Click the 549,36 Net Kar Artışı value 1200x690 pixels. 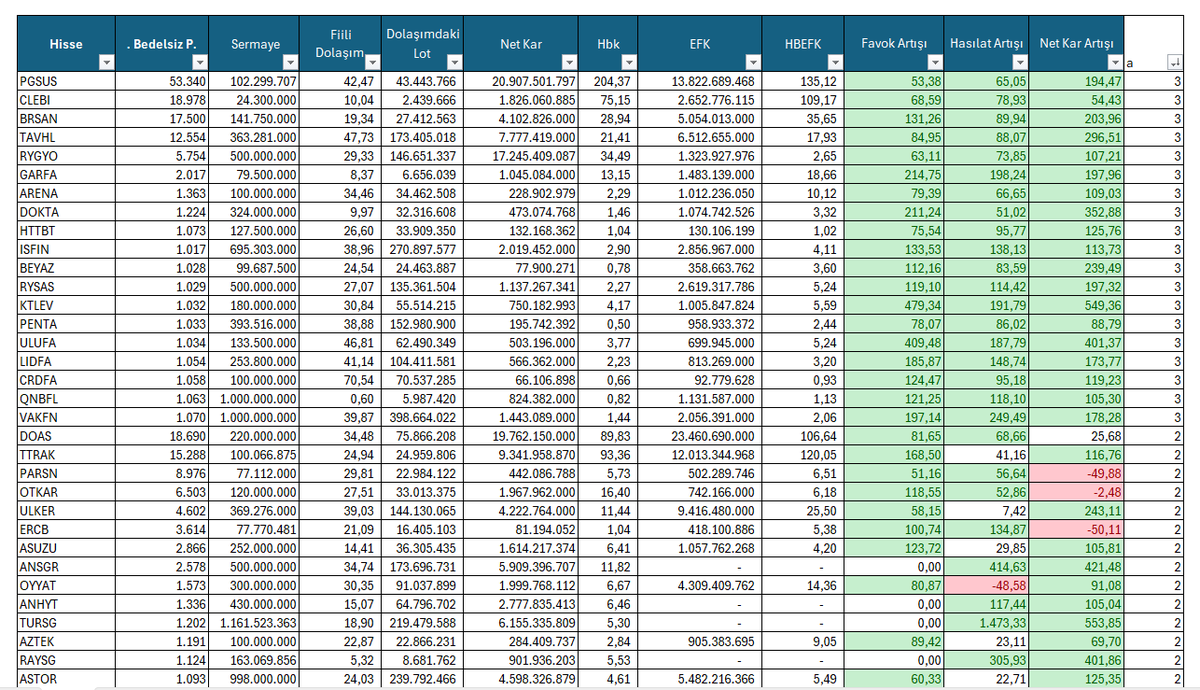1076,304
